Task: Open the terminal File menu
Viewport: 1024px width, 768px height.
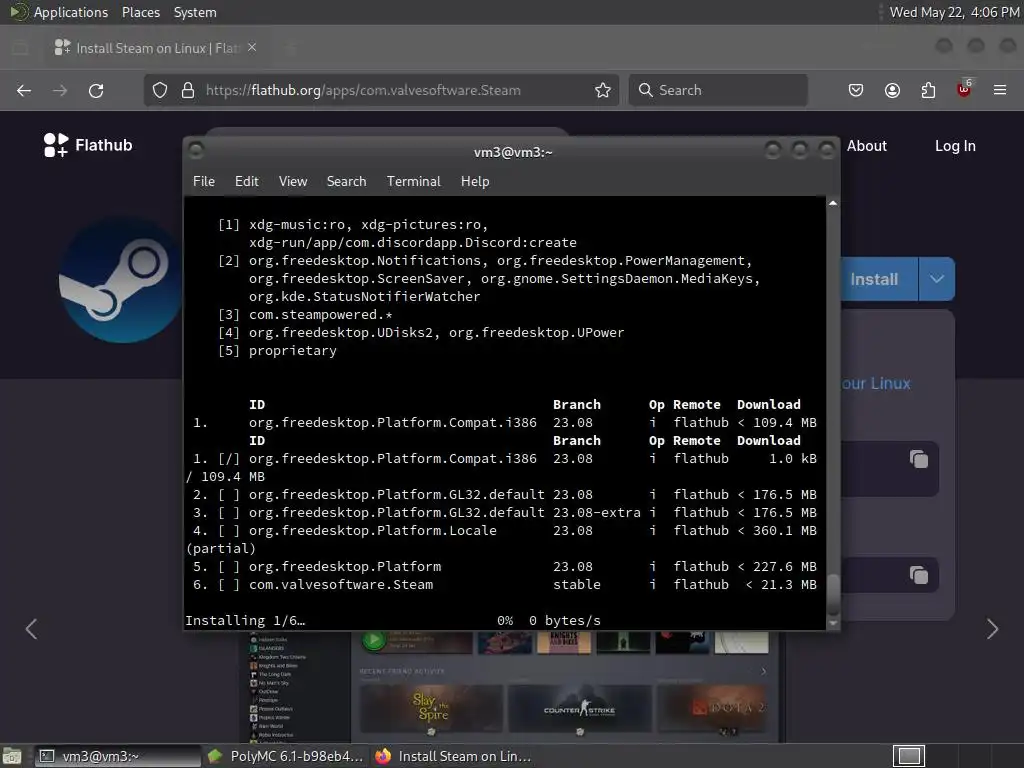Action: [x=204, y=181]
